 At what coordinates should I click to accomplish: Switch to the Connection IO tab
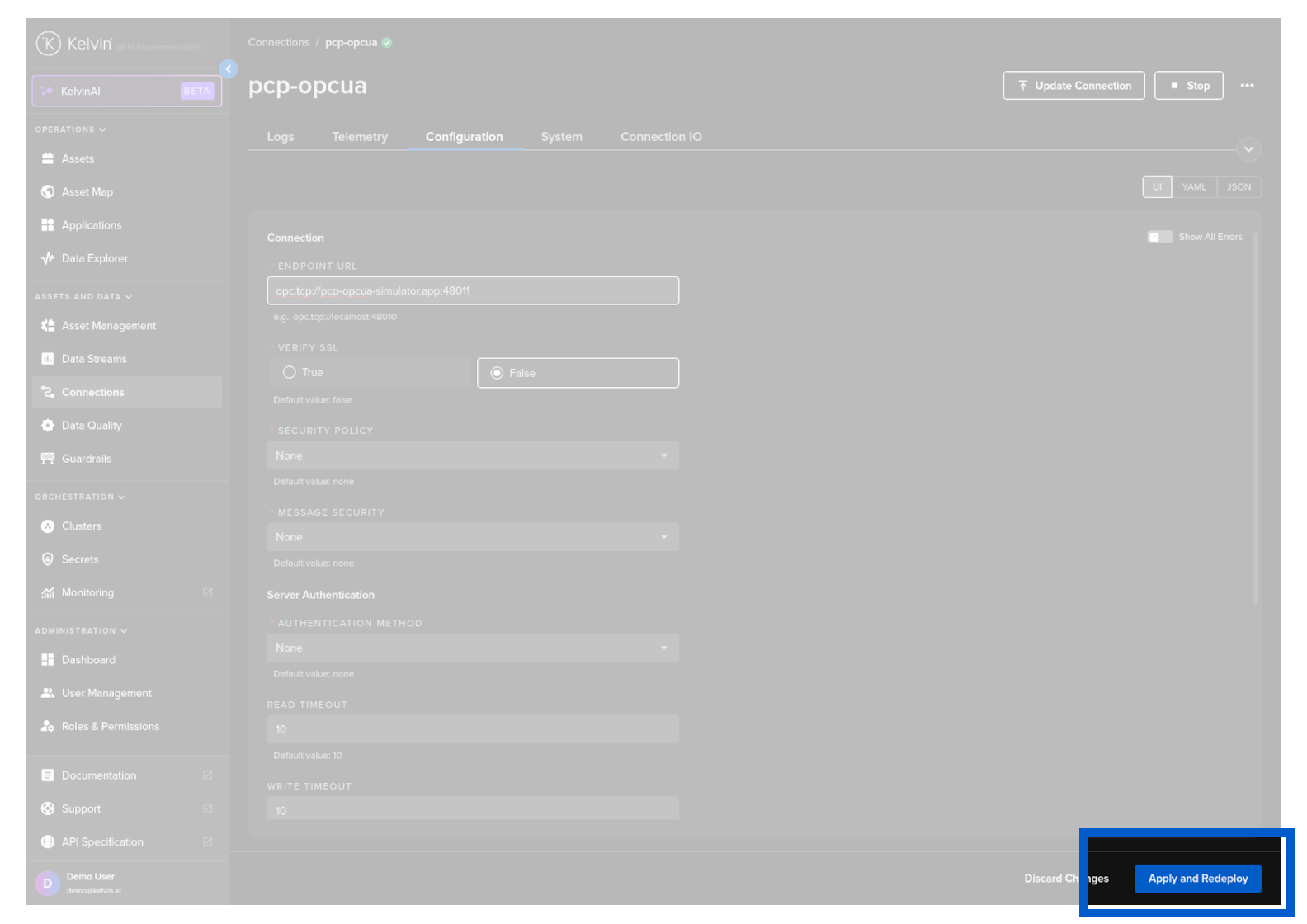click(661, 137)
